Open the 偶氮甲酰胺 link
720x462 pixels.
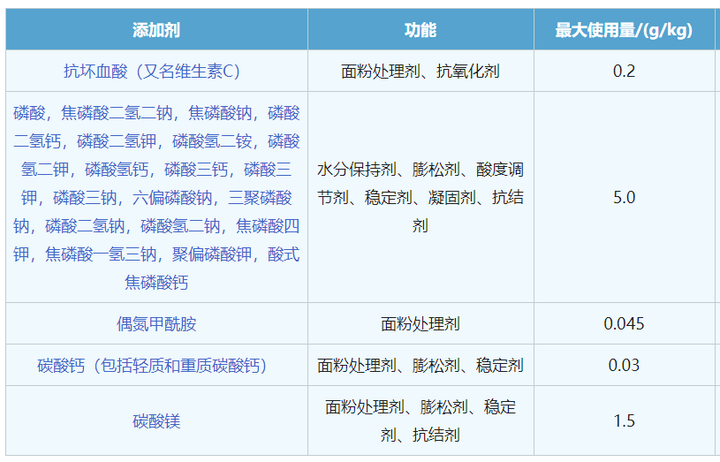tap(157, 324)
